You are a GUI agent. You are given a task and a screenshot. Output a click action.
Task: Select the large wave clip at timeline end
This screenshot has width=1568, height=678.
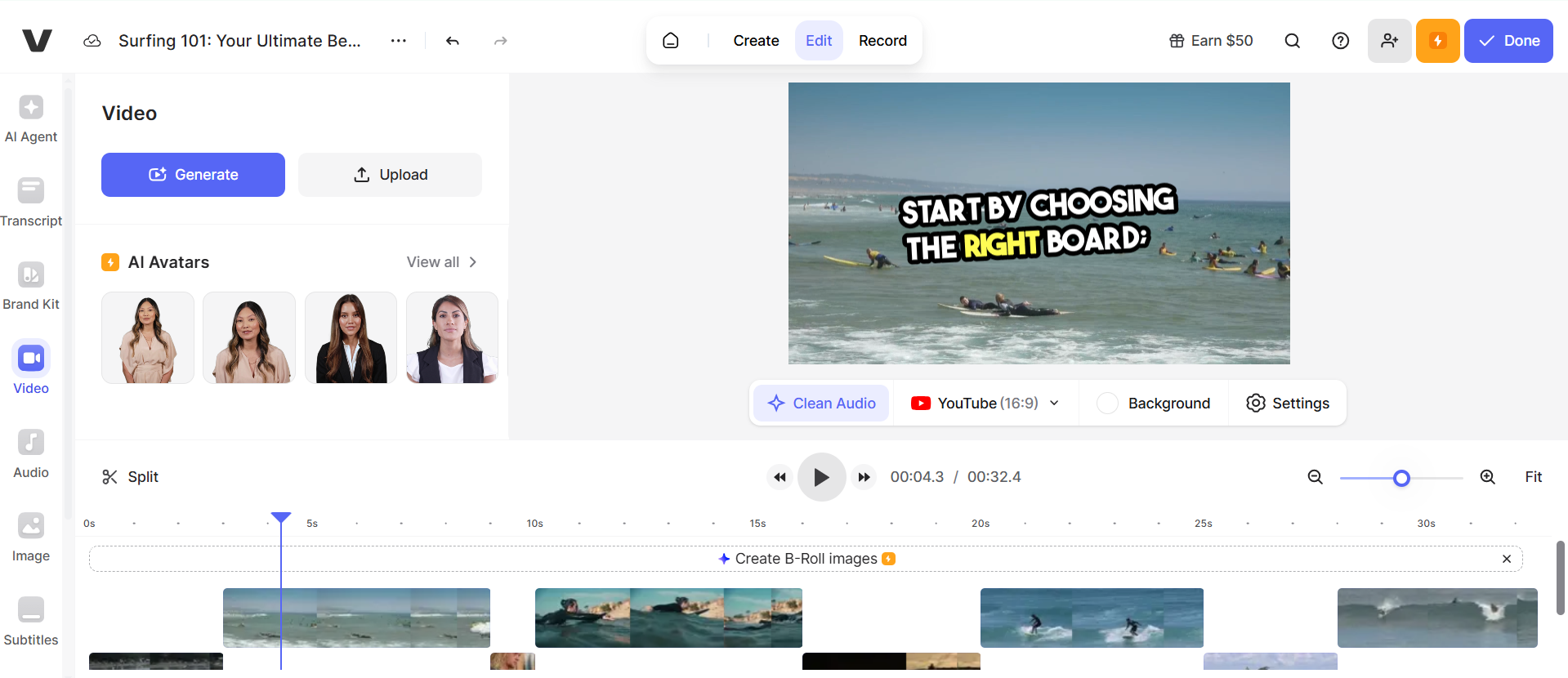pos(1437,618)
